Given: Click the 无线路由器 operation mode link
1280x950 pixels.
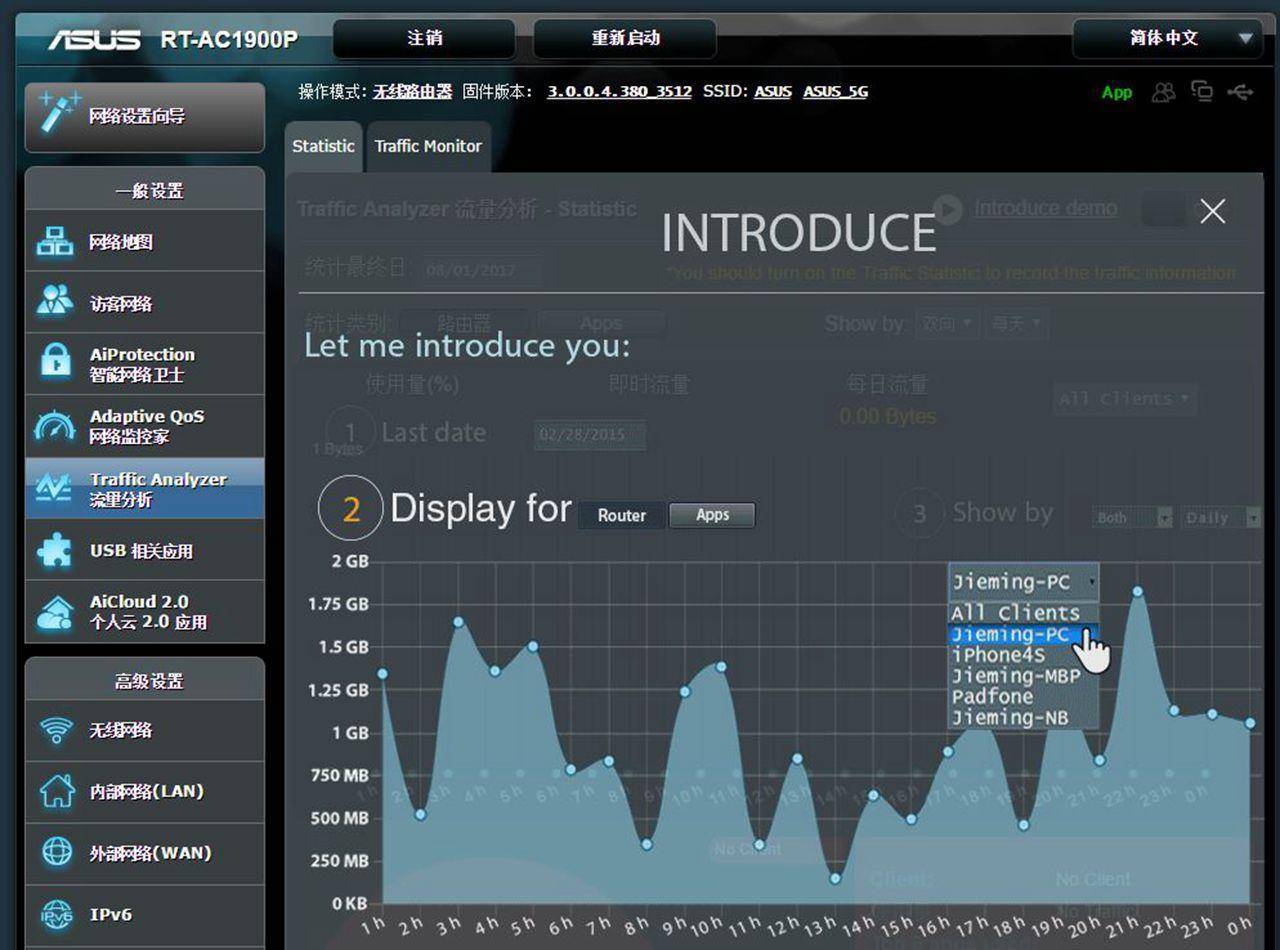Looking at the screenshot, I should (x=412, y=91).
